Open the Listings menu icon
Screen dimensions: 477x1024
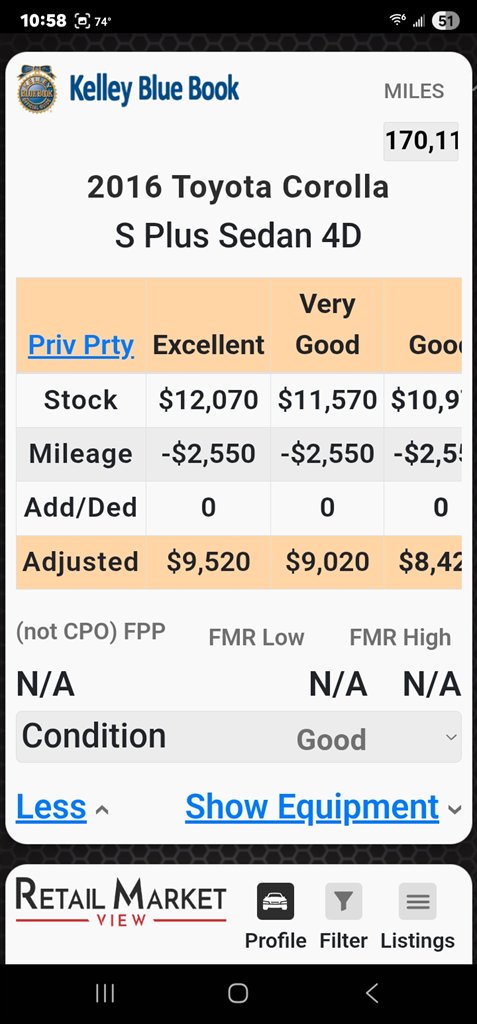coord(418,901)
